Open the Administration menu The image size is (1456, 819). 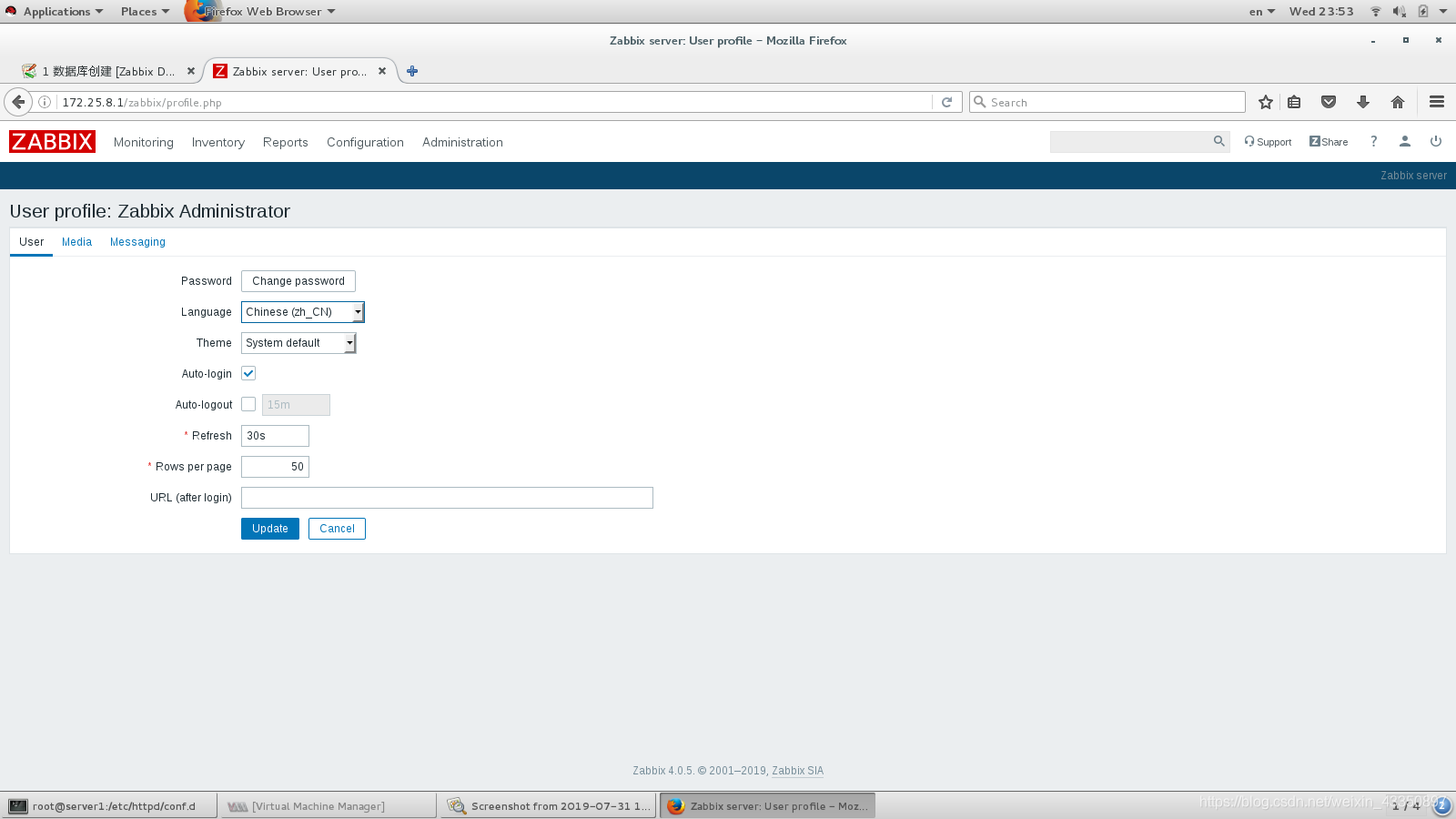462,142
